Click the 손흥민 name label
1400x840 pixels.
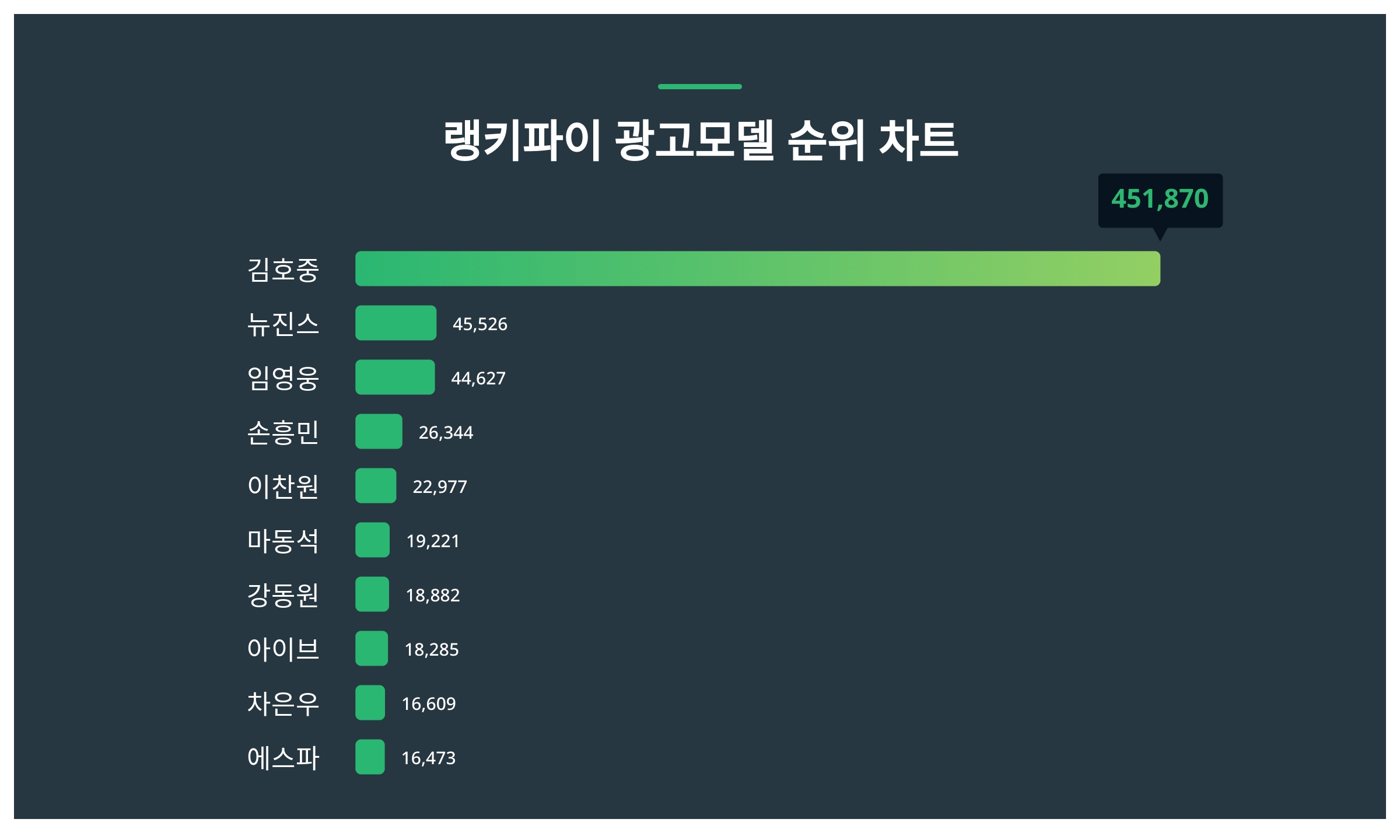283,432
